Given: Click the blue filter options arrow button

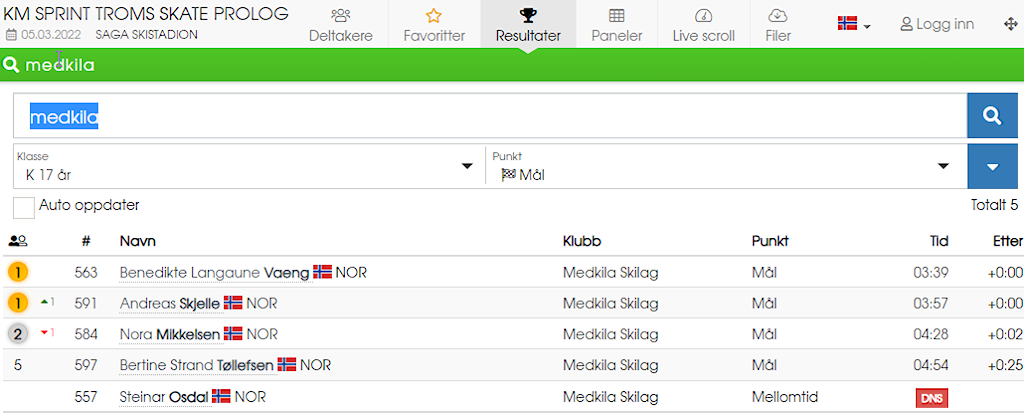Looking at the screenshot, I should (992, 166).
